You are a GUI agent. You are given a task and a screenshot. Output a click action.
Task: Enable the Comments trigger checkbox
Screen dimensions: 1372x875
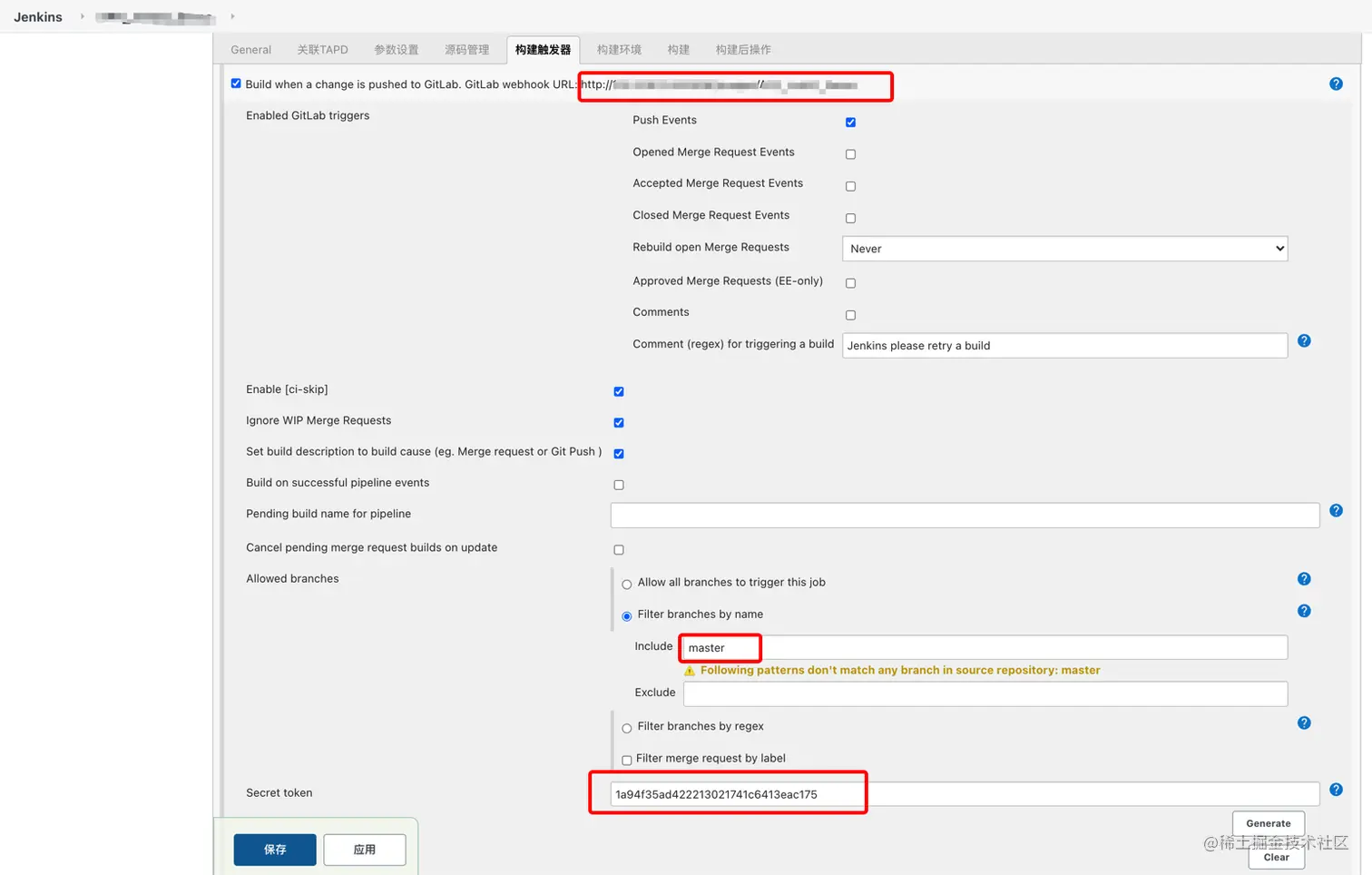pyautogui.click(x=850, y=315)
